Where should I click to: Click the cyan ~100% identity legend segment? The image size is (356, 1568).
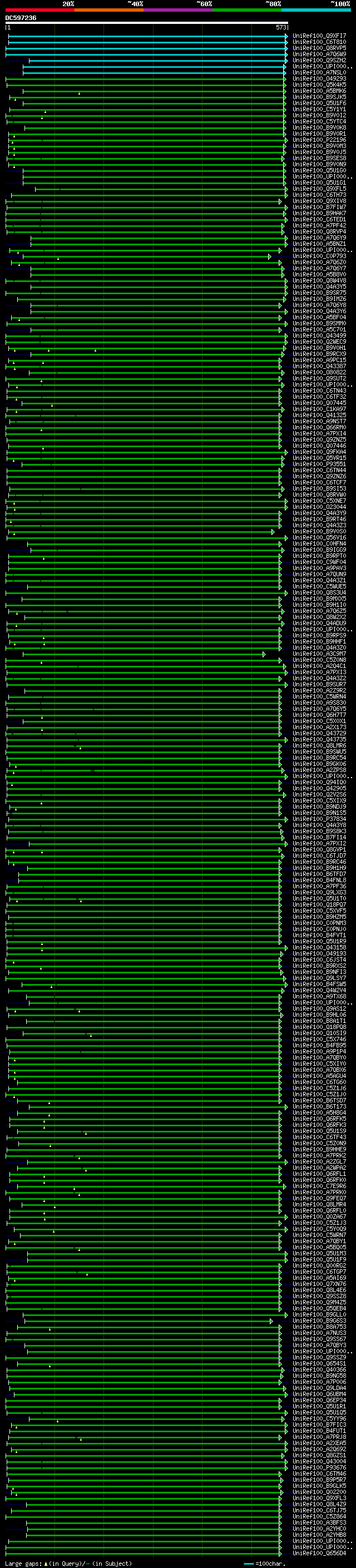[x=317, y=10]
